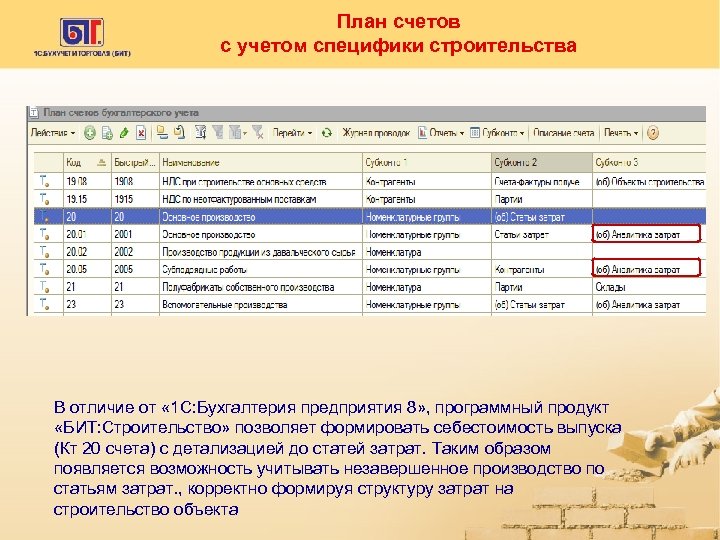Click the account icon in row 19.08
720x540 pixels.
tap(45, 182)
